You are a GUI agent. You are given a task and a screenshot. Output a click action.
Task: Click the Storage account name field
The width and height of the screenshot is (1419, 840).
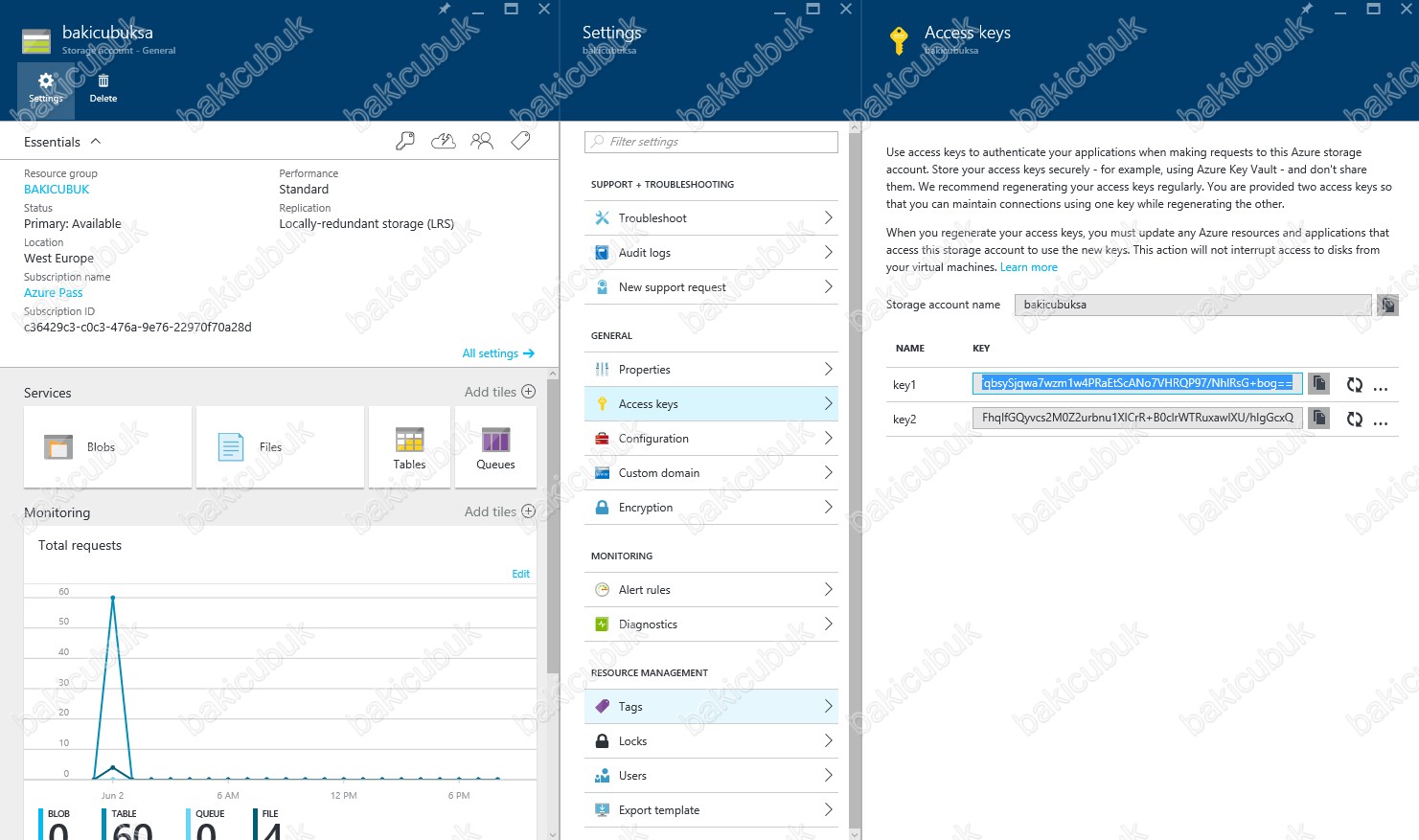1194,305
